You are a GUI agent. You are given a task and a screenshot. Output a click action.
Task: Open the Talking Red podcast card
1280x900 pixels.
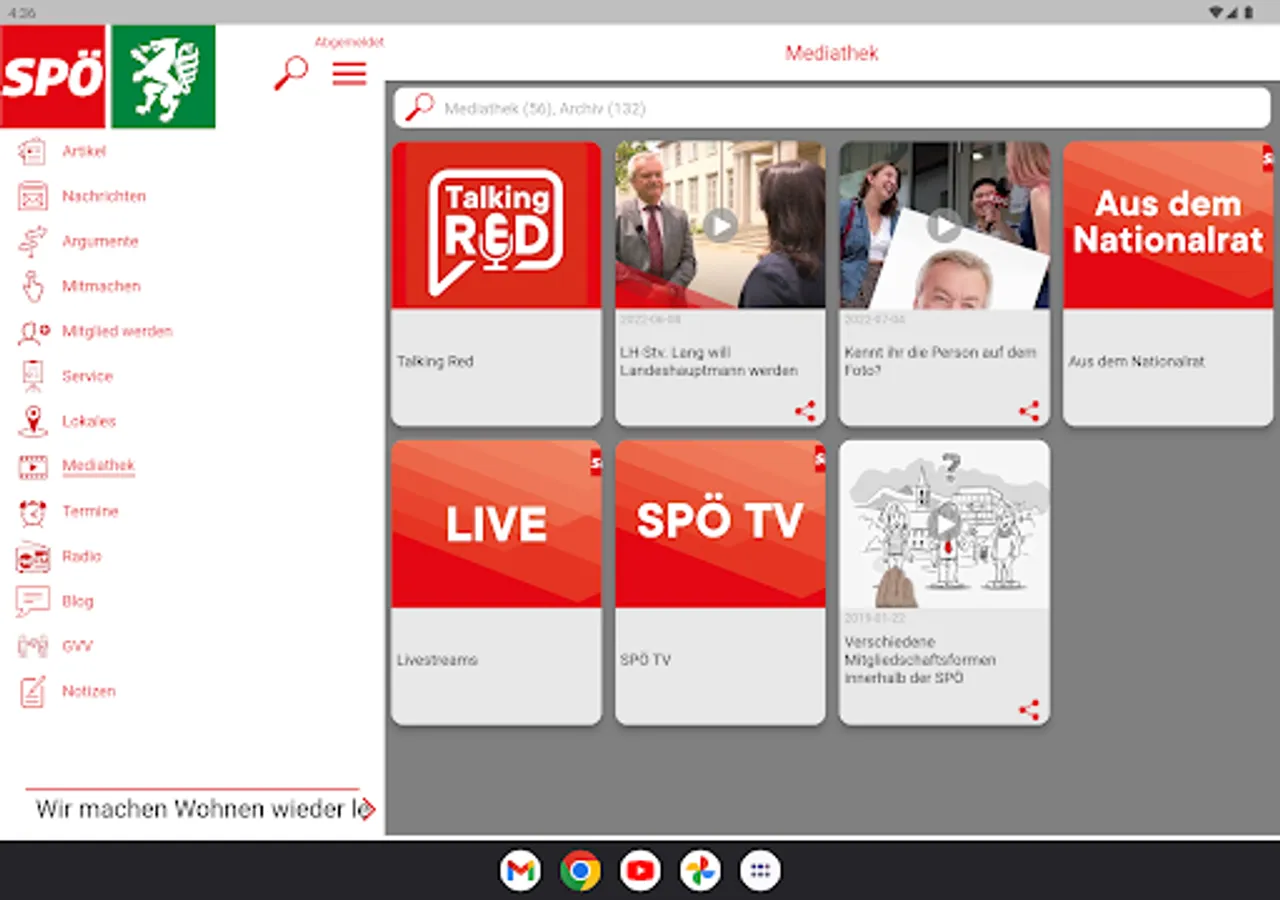496,284
